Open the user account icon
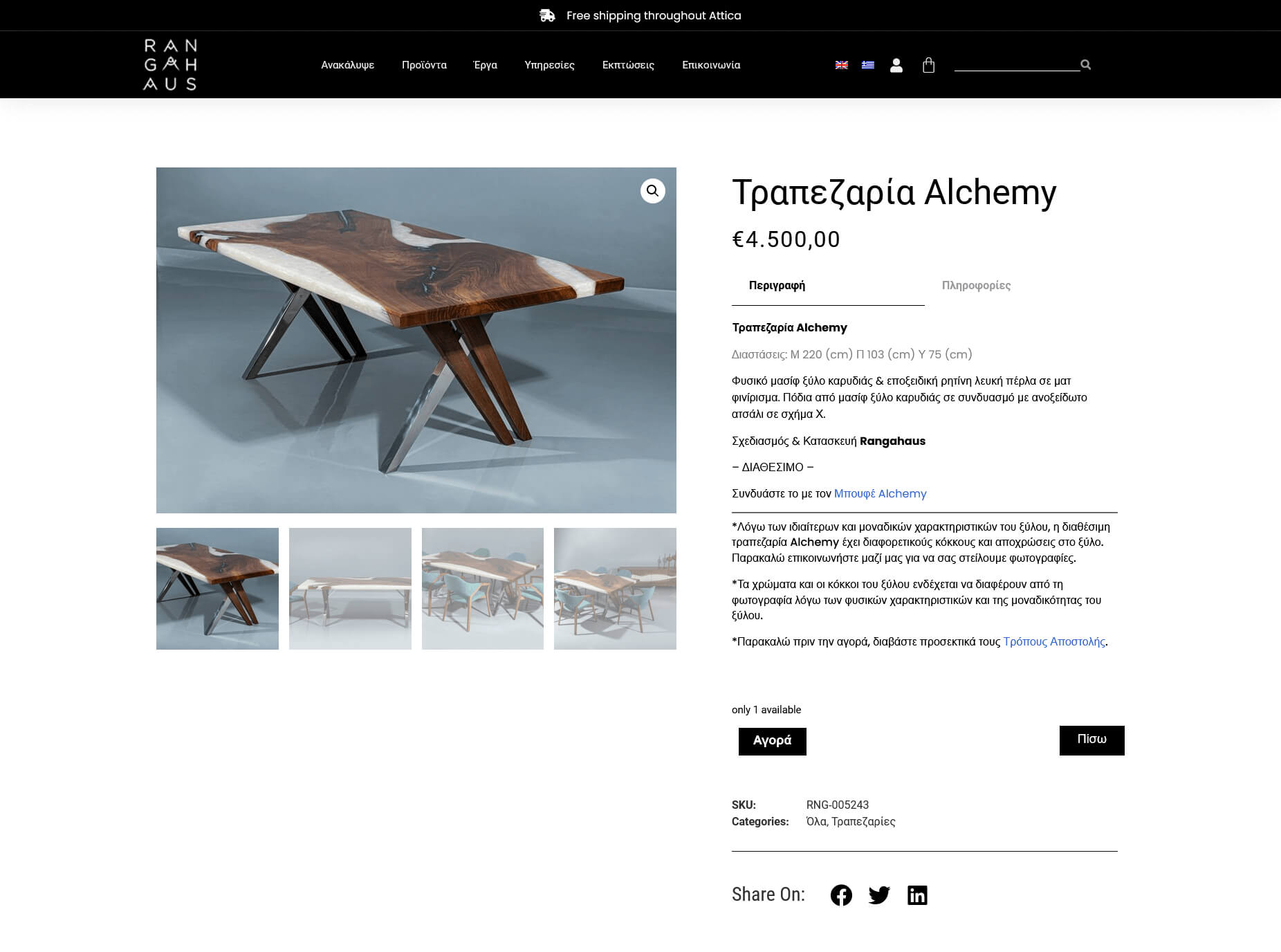The height and width of the screenshot is (952, 1281). click(x=896, y=65)
